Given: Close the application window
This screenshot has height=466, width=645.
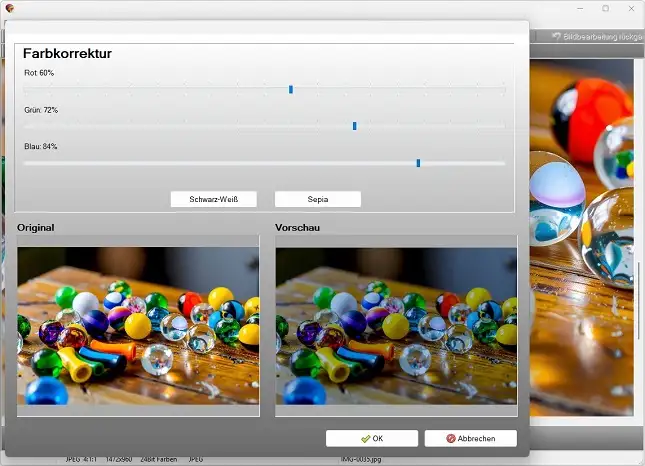Looking at the screenshot, I should (631, 8).
